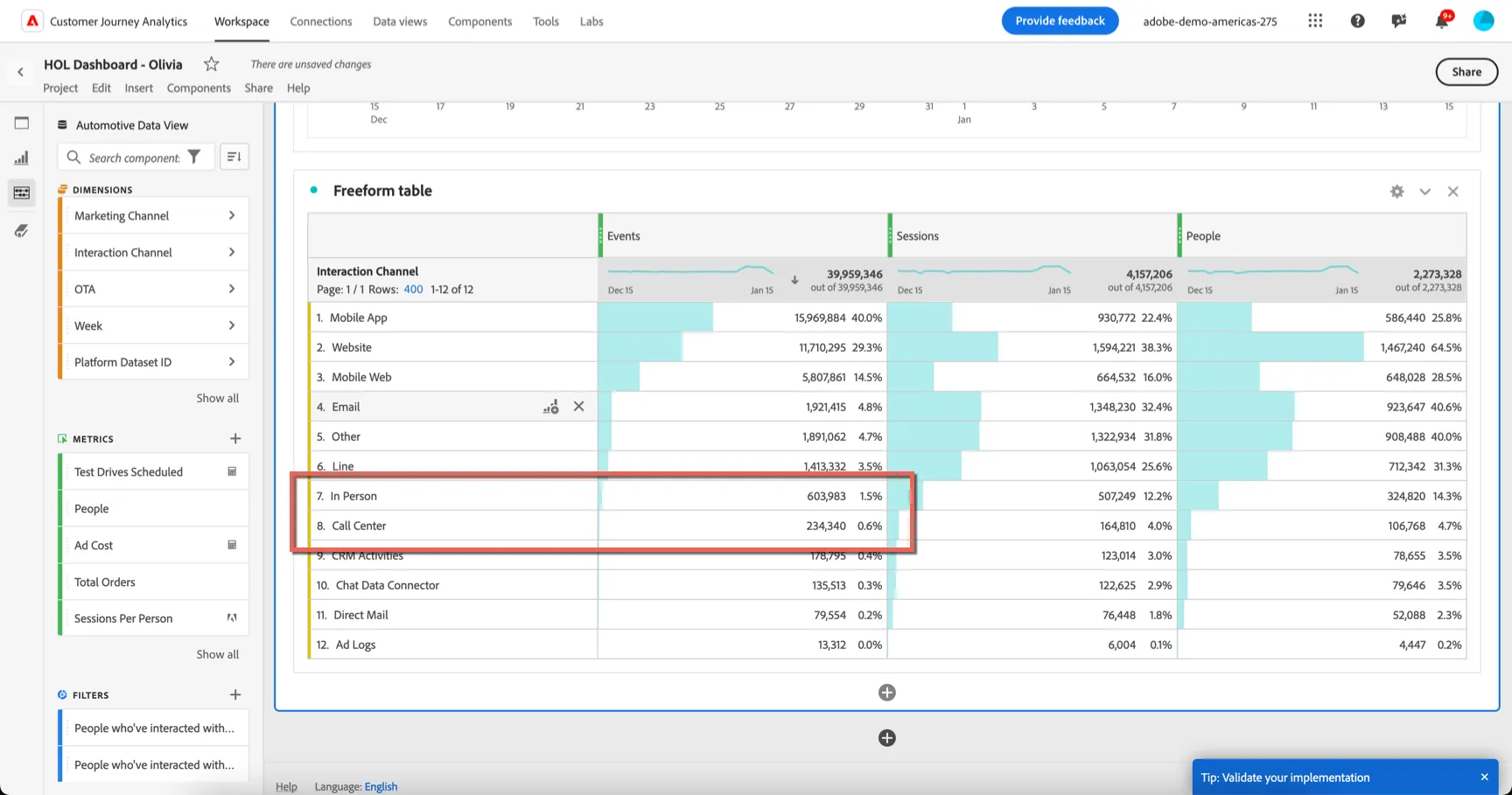Add a new metric with plus icon

234,439
